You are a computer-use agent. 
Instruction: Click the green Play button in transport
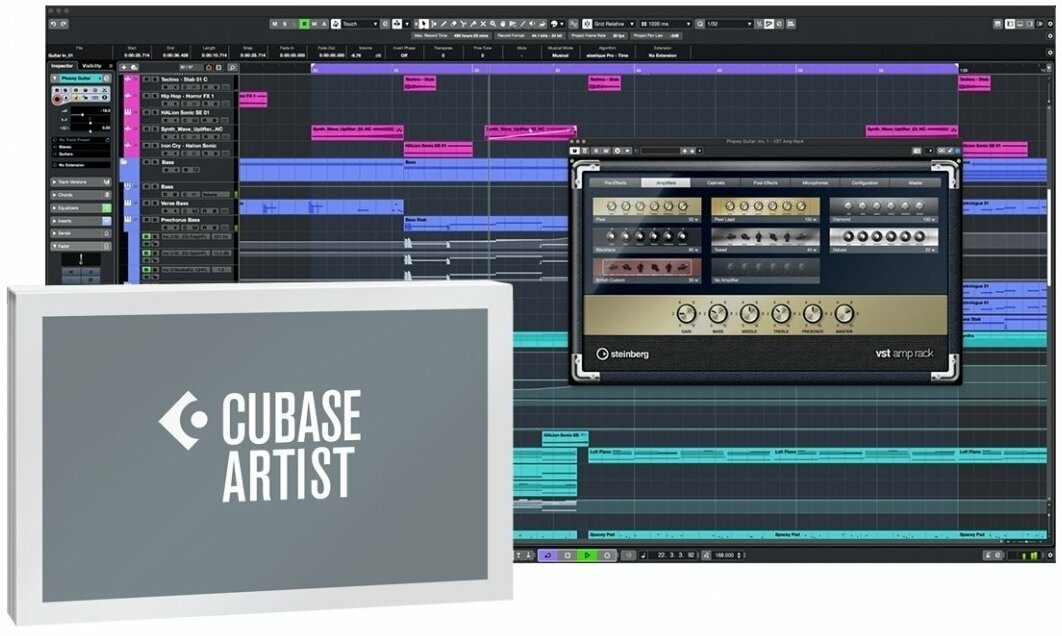pos(587,555)
